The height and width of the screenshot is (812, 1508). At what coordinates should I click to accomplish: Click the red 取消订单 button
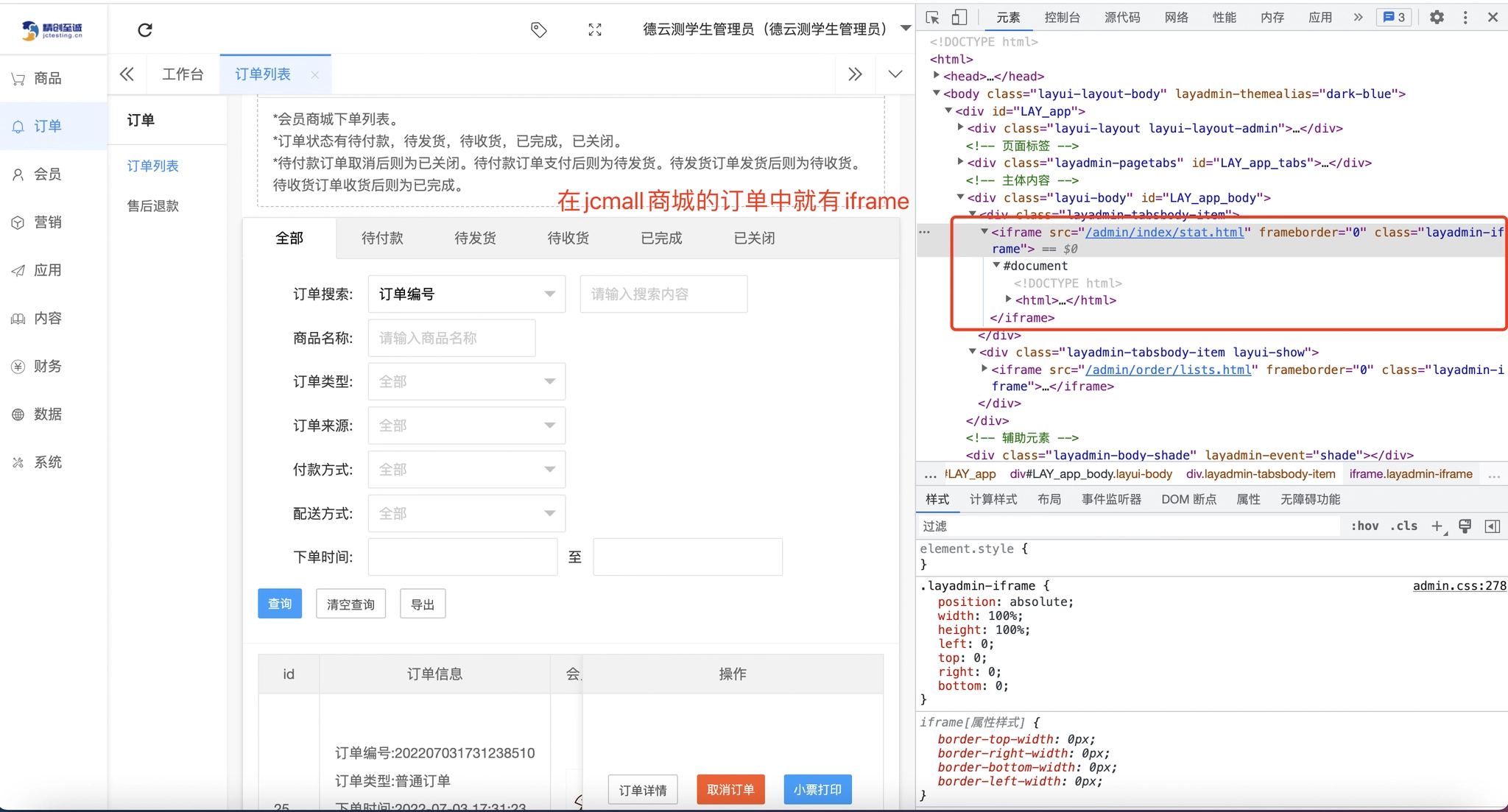click(x=730, y=789)
